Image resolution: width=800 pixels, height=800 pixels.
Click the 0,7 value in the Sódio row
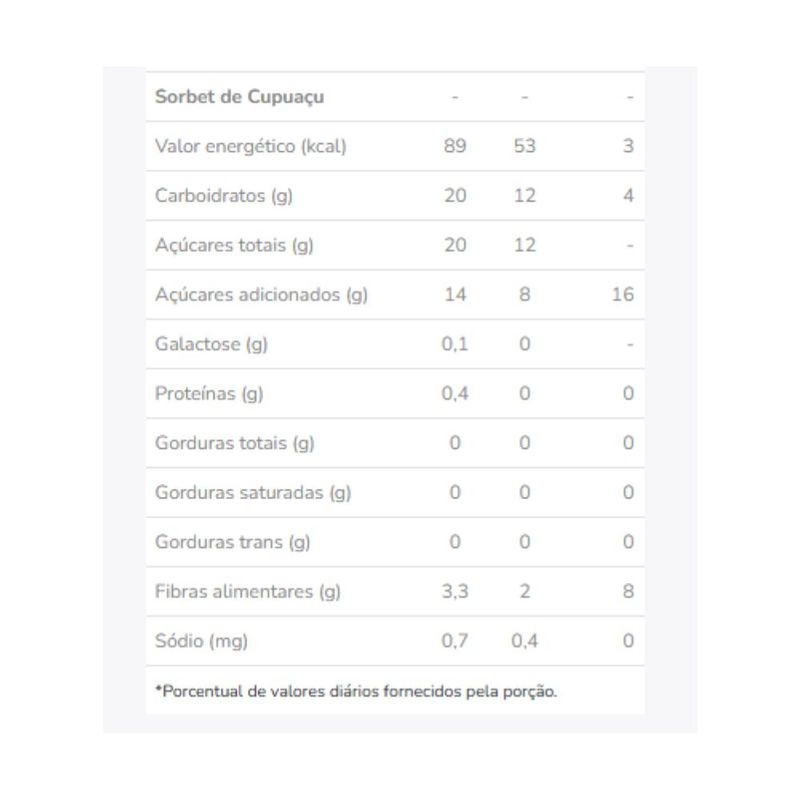click(455, 641)
